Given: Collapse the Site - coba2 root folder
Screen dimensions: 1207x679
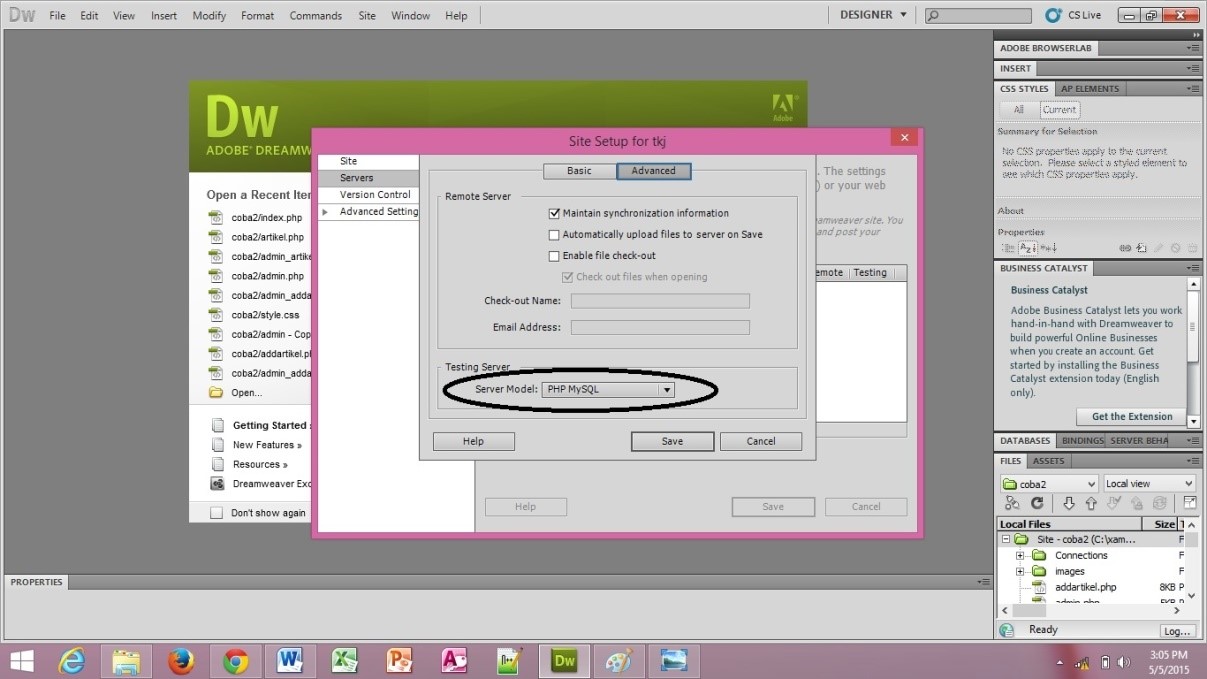Looking at the screenshot, I should pyautogui.click(x=1005, y=539).
